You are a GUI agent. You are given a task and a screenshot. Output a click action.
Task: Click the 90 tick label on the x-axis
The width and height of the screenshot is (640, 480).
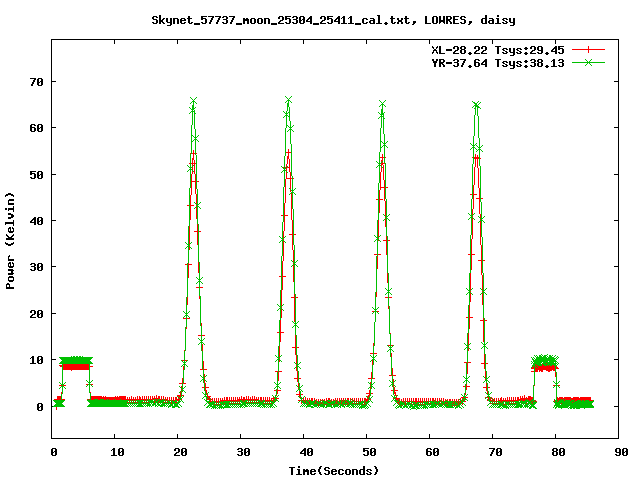coord(621,452)
